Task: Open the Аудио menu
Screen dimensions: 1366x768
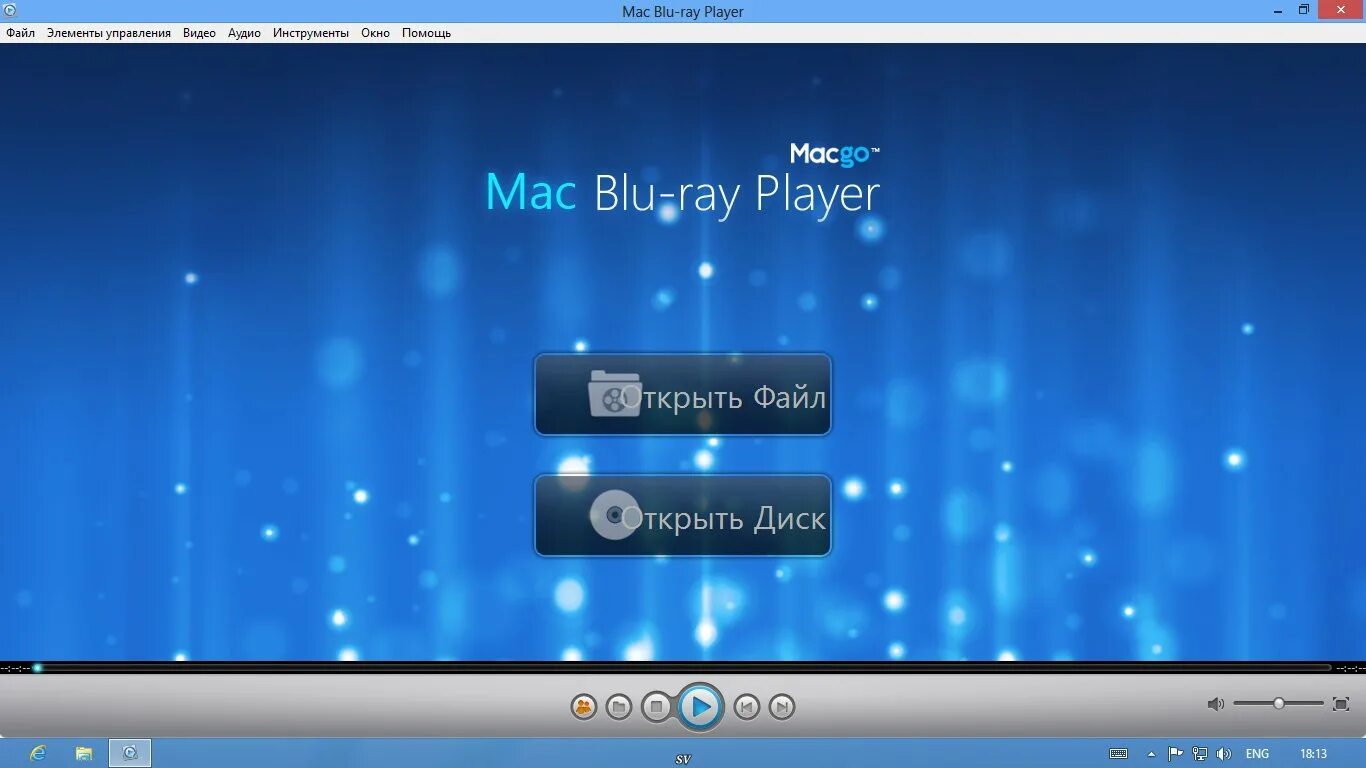Action: [244, 33]
